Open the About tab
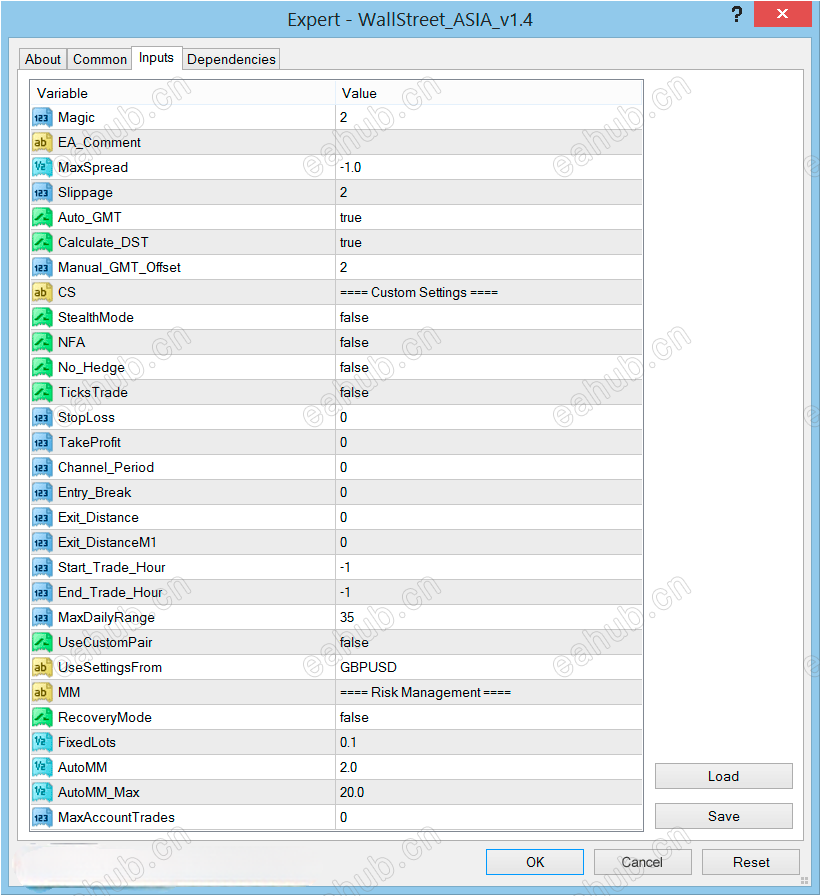Screen dimensions: 820x896 (43, 59)
